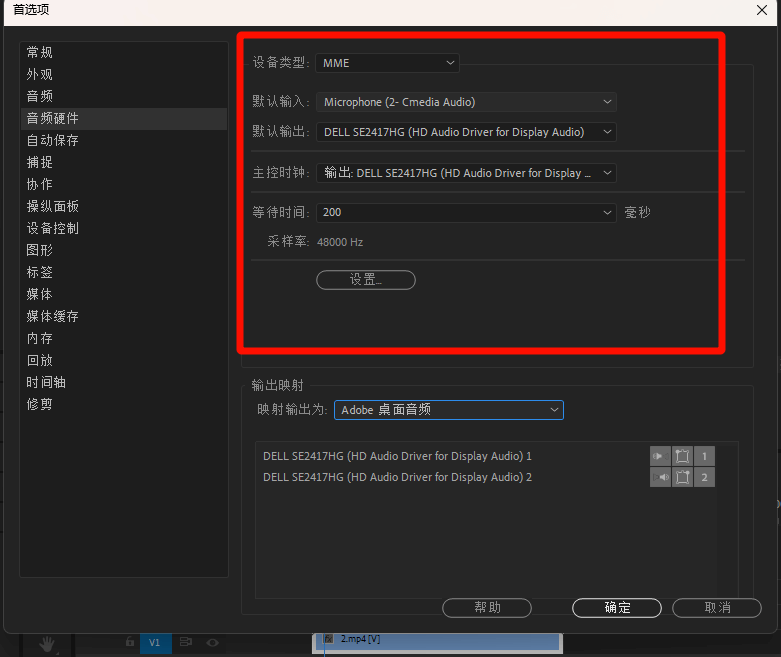Image resolution: width=781 pixels, height=657 pixels.
Task: Click channel number 2 icon in output mapping
Action: 704,477
